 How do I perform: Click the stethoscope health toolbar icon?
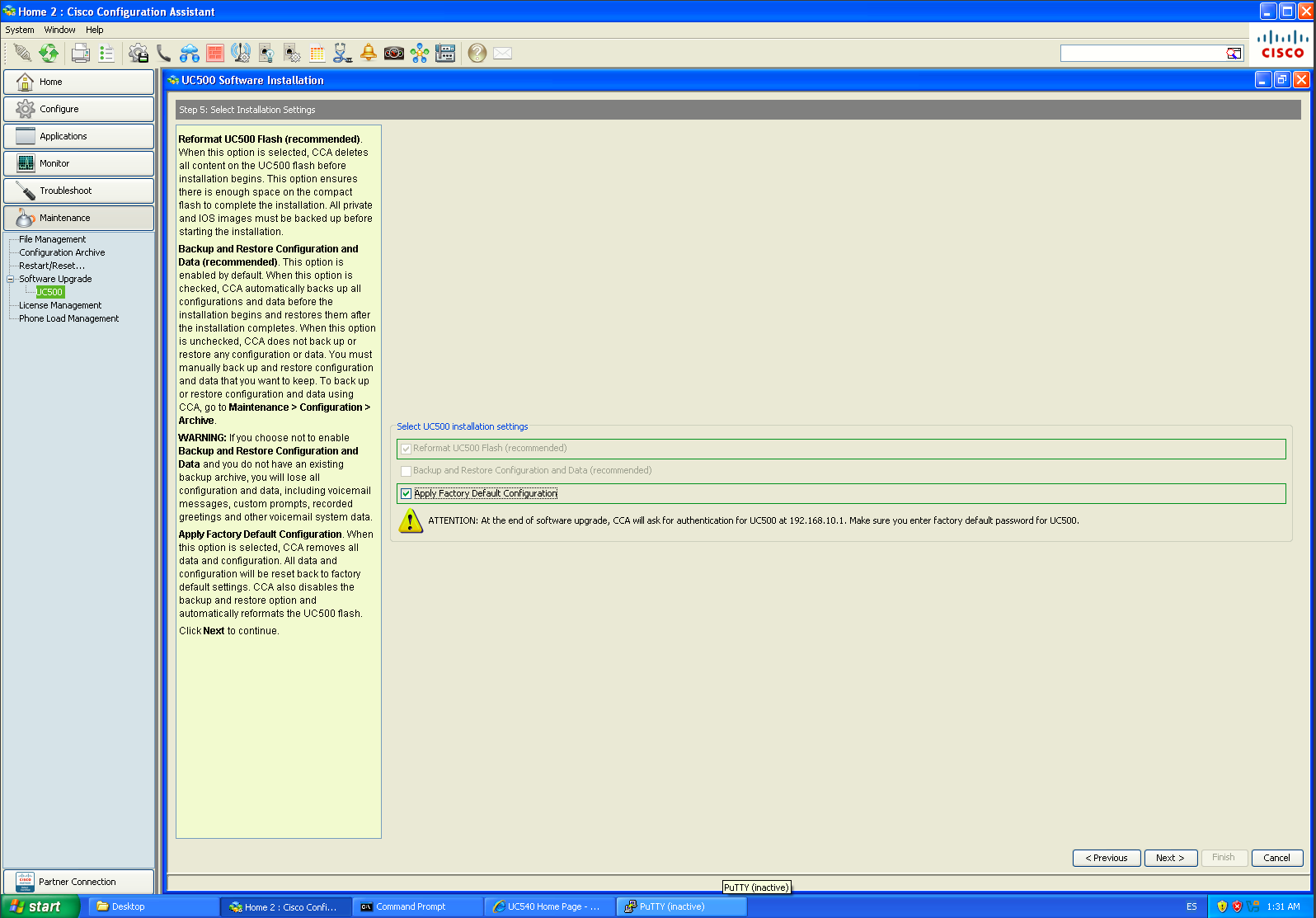click(343, 53)
